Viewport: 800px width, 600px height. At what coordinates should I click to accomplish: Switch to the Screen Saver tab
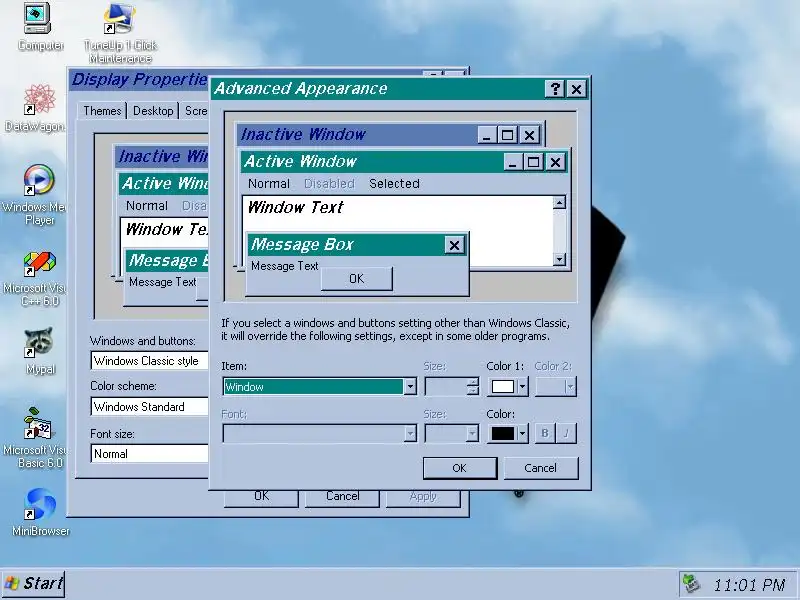click(195, 111)
